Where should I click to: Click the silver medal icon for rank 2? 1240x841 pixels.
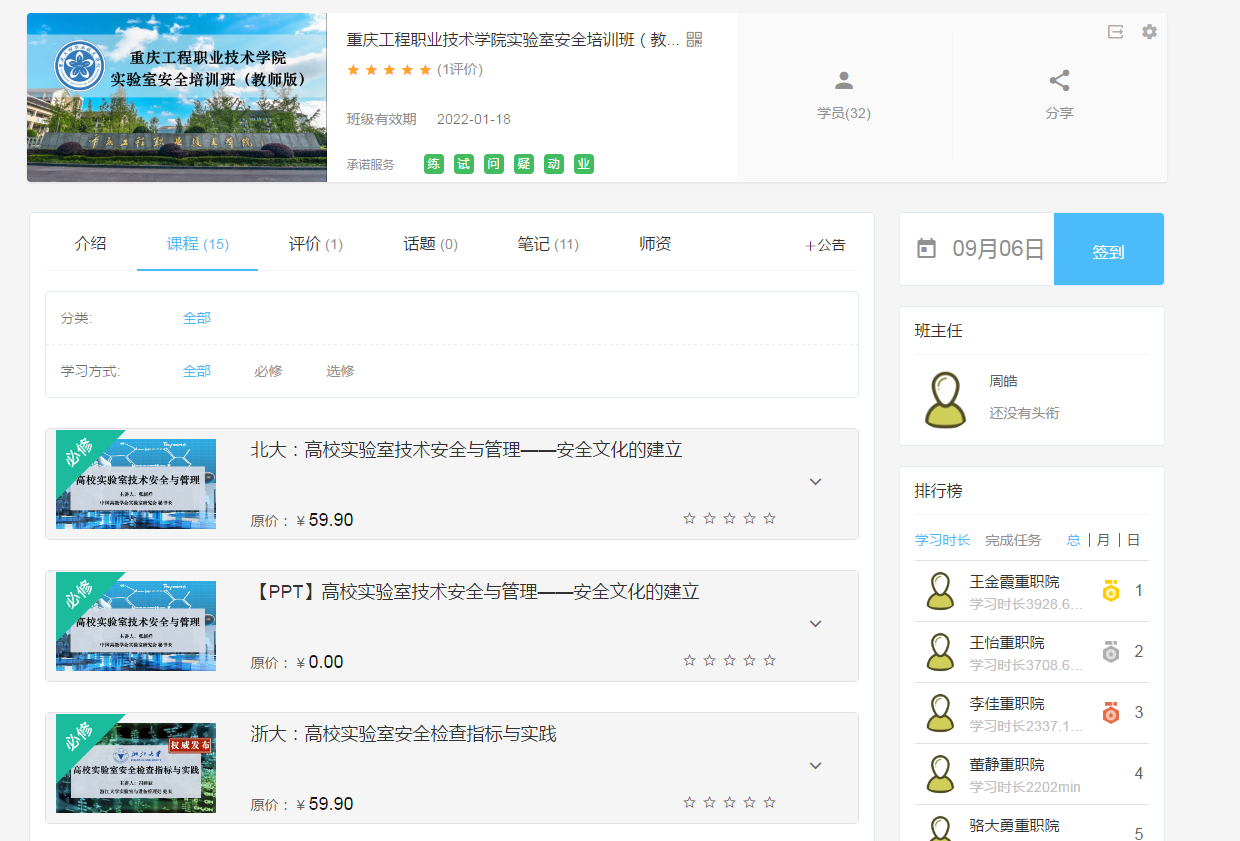[1111, 652]
